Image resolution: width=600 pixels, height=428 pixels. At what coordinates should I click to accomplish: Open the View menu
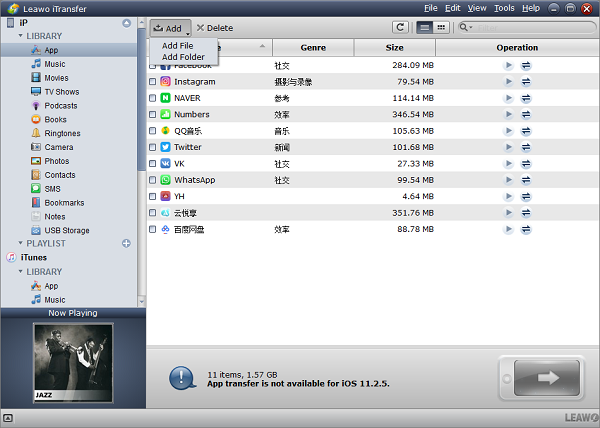(x=477, y=8)
